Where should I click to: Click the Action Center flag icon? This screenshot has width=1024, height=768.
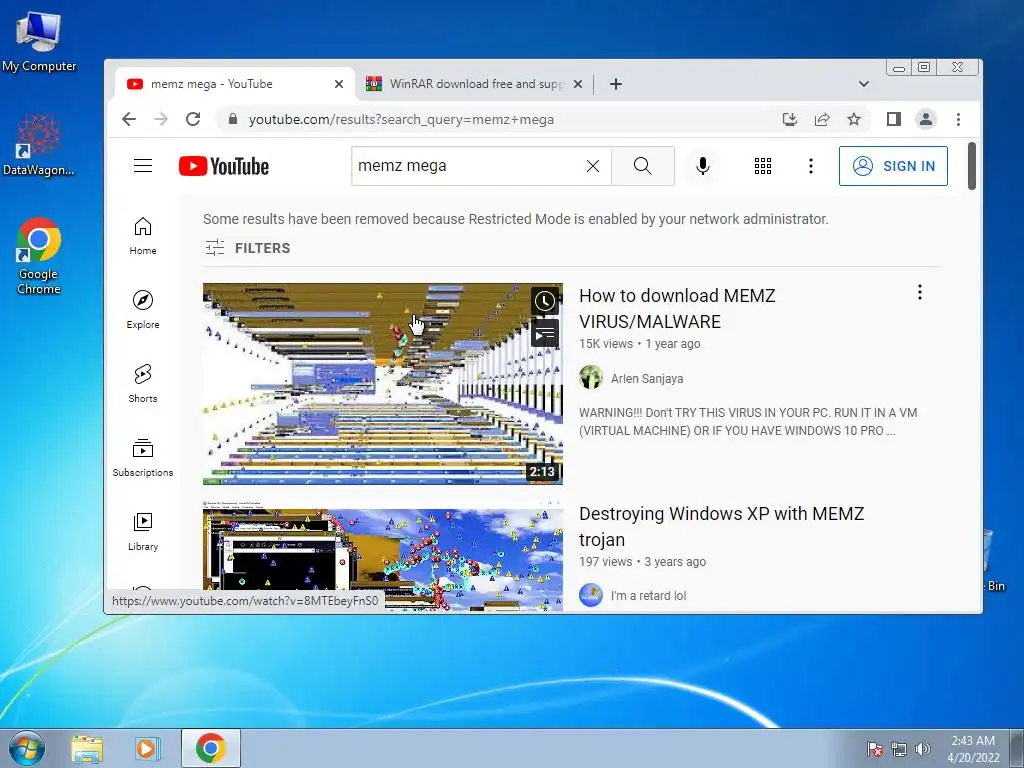click(874, 749)
